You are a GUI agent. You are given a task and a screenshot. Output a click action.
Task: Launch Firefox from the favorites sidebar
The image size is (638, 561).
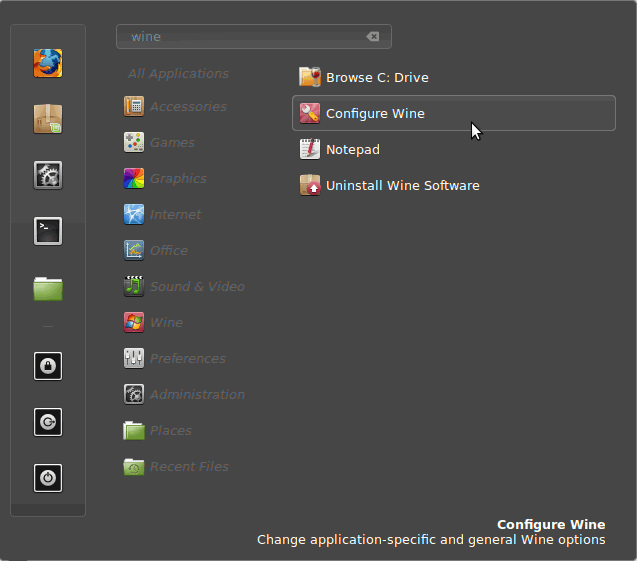pos(47,63)
